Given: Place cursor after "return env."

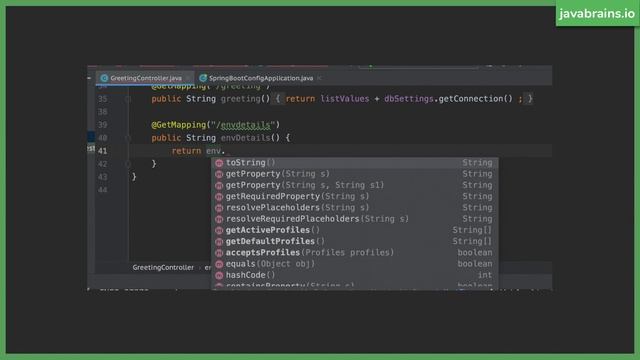Looking at the screenshot, I should tap(226, 151).
